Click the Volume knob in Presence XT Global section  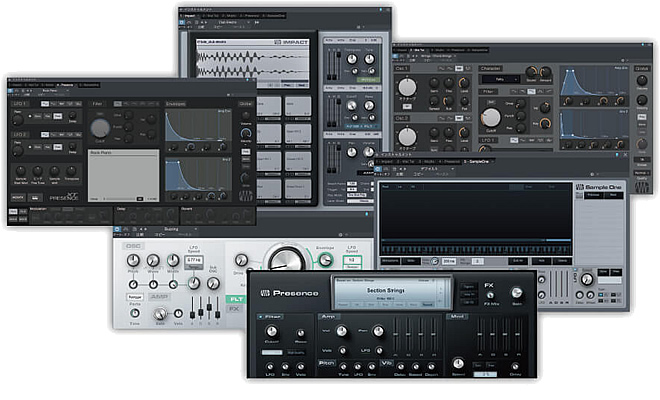(x=246, y=115)
